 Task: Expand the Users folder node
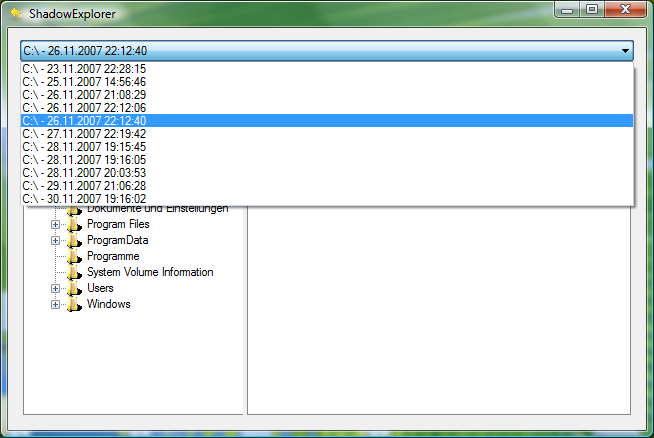tap(55, 288)
